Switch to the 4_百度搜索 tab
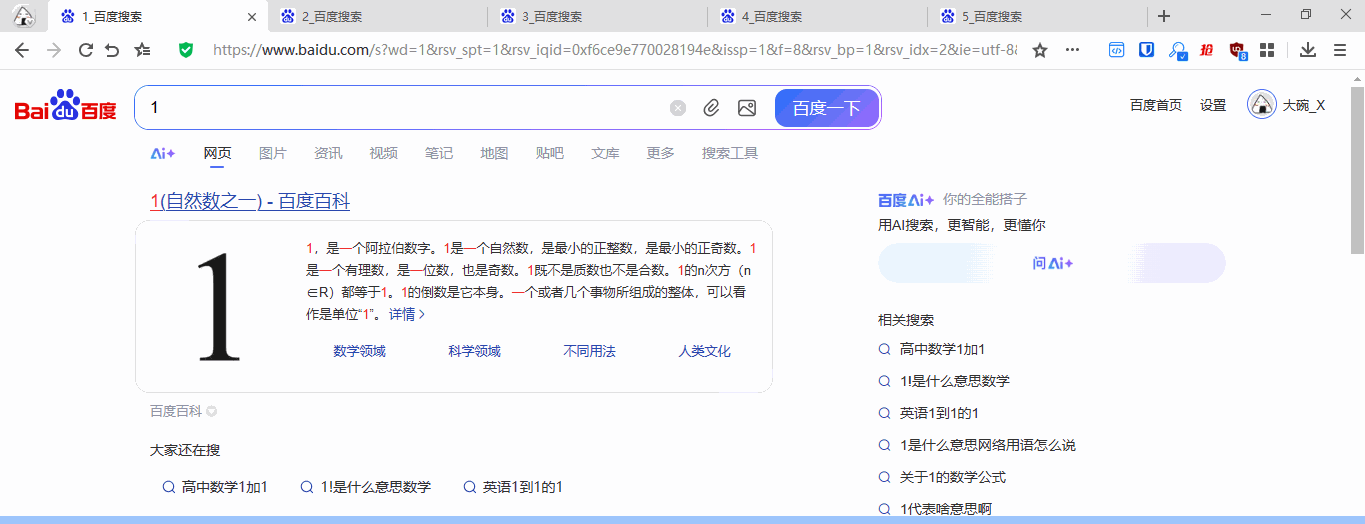Viewport: 1365px width, 524px height. pyautogui.click(x=818, y=16)
